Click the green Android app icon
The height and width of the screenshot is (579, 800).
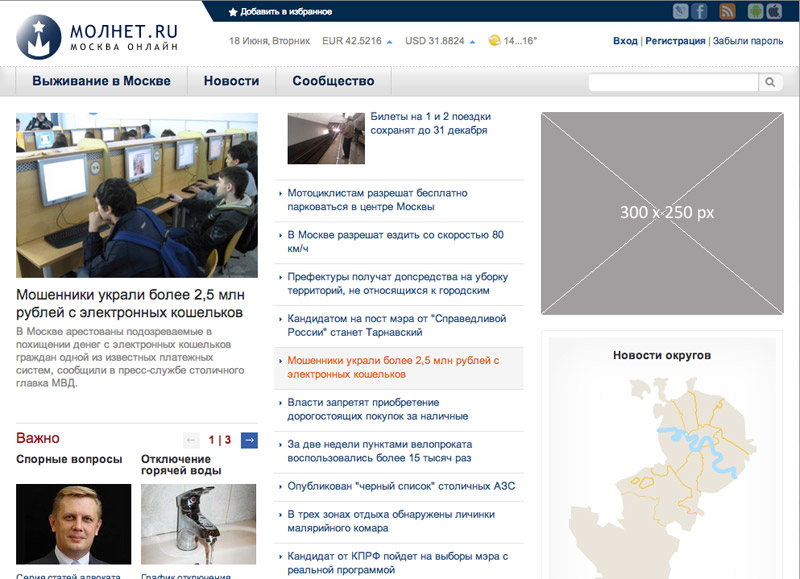(756, 11)
